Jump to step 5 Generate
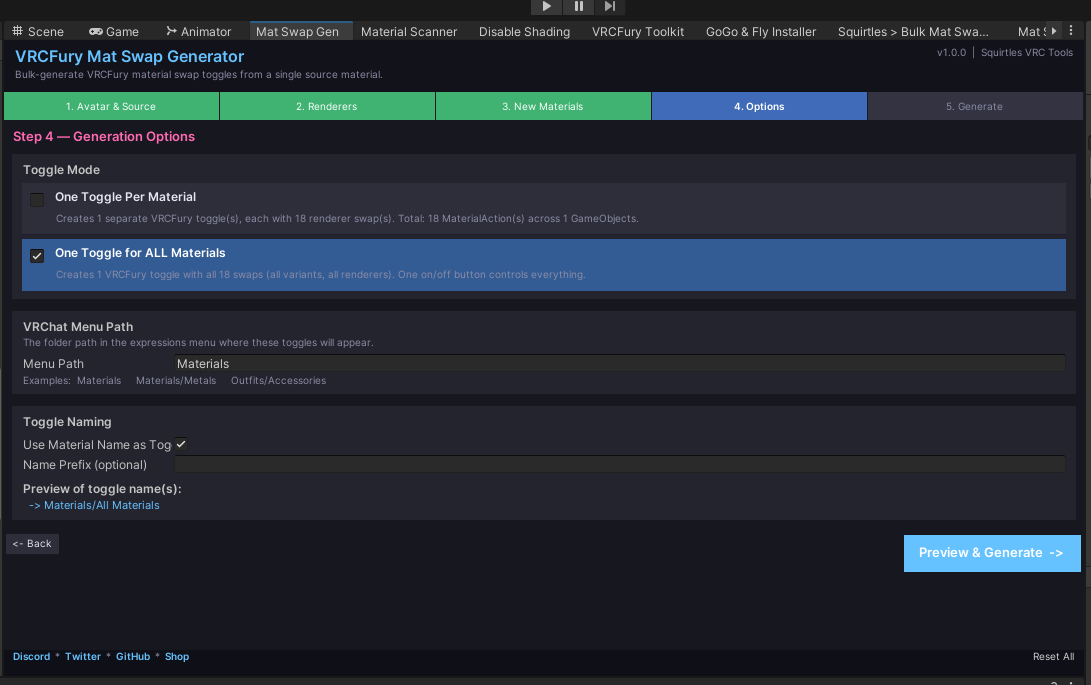 coord(975,107)
